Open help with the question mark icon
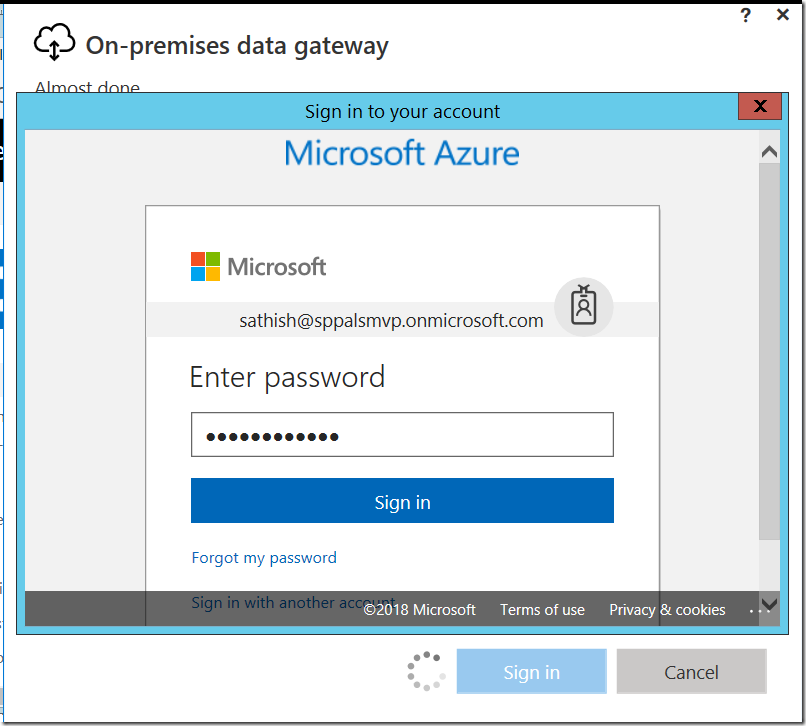The height and width of the screenshot is (726, 806). click(745, 15)
